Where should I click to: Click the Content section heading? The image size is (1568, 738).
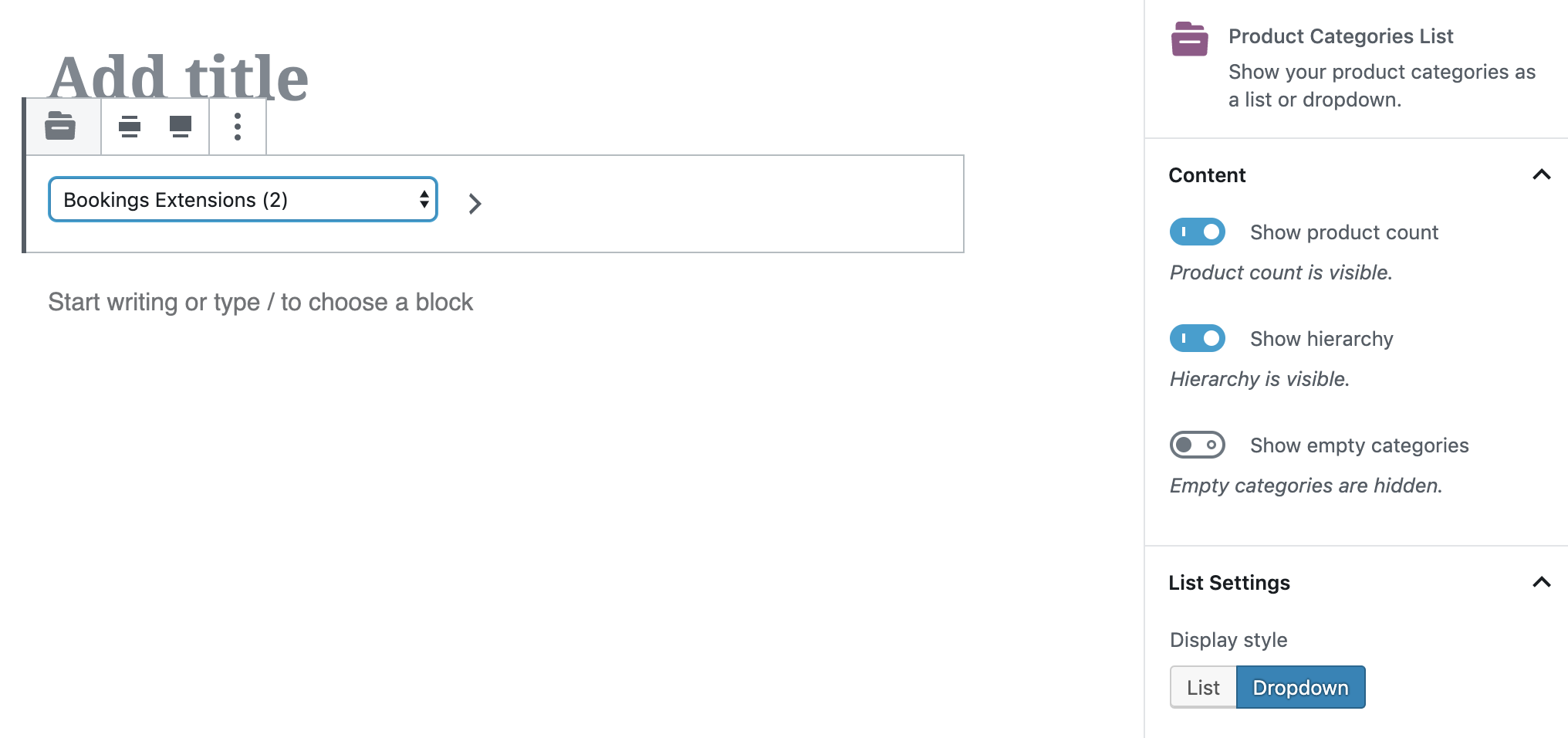pos(1207,175)
